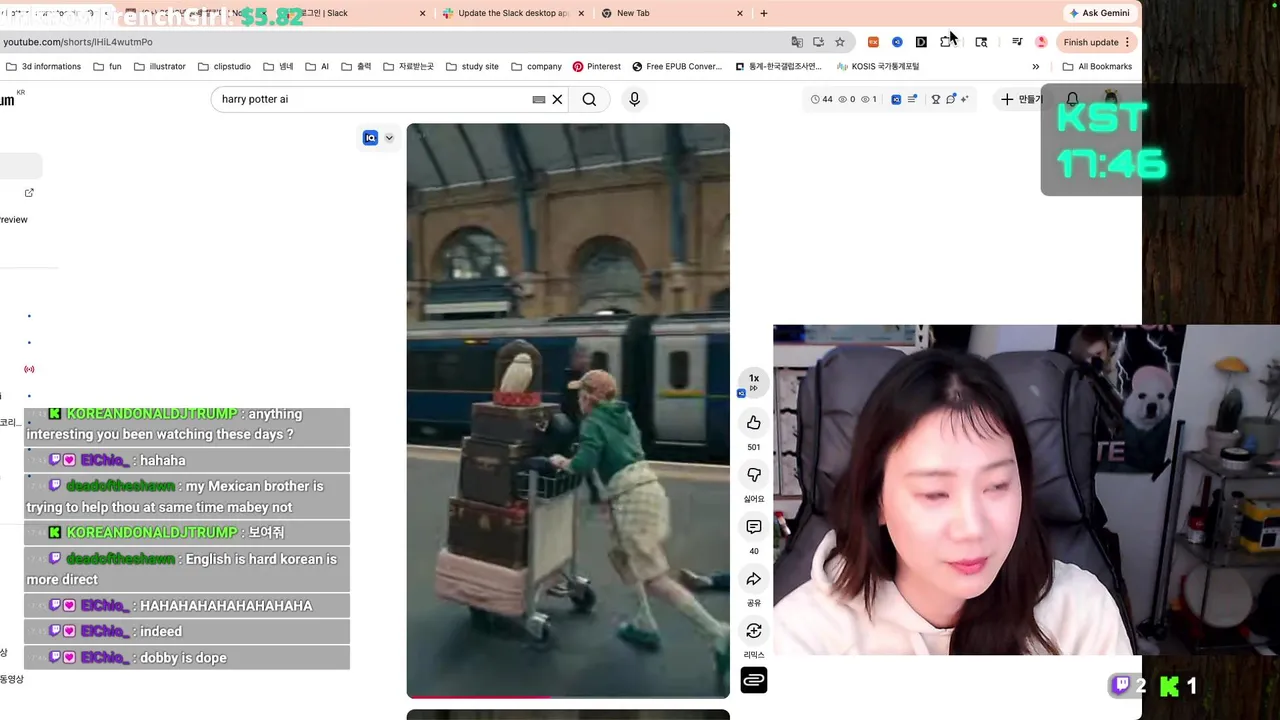Open the external link icon in sidebar
This screenshot has height=720, width=1280.
(x=29, y=193)
